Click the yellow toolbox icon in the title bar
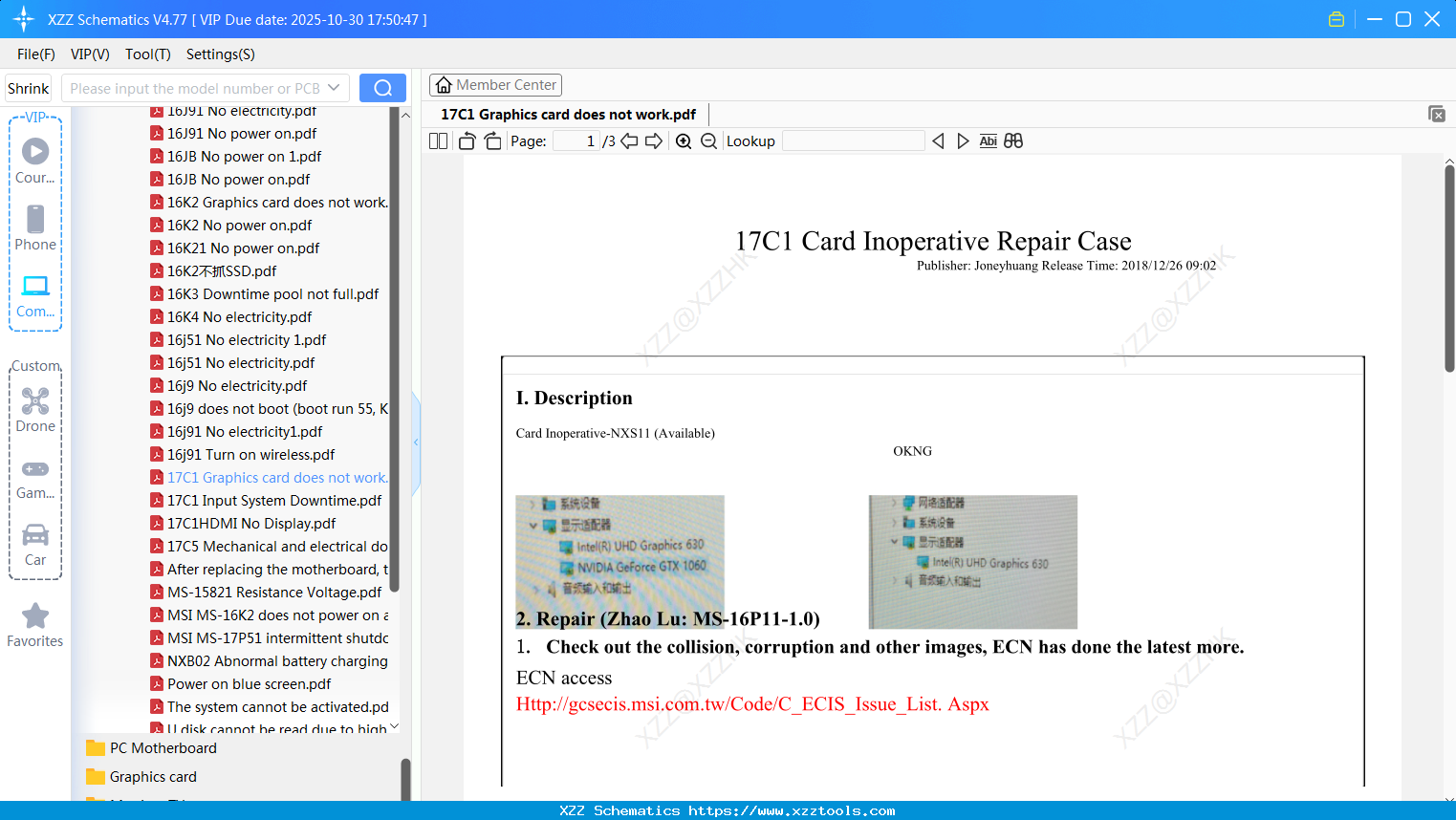This screenshot has width=1456, height=820. [x=1336, y=19]
